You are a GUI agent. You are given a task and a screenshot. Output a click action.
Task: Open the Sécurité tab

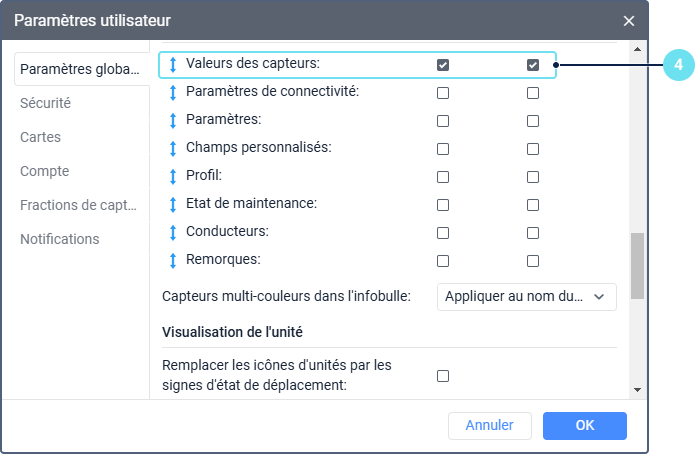coord(45,103)
